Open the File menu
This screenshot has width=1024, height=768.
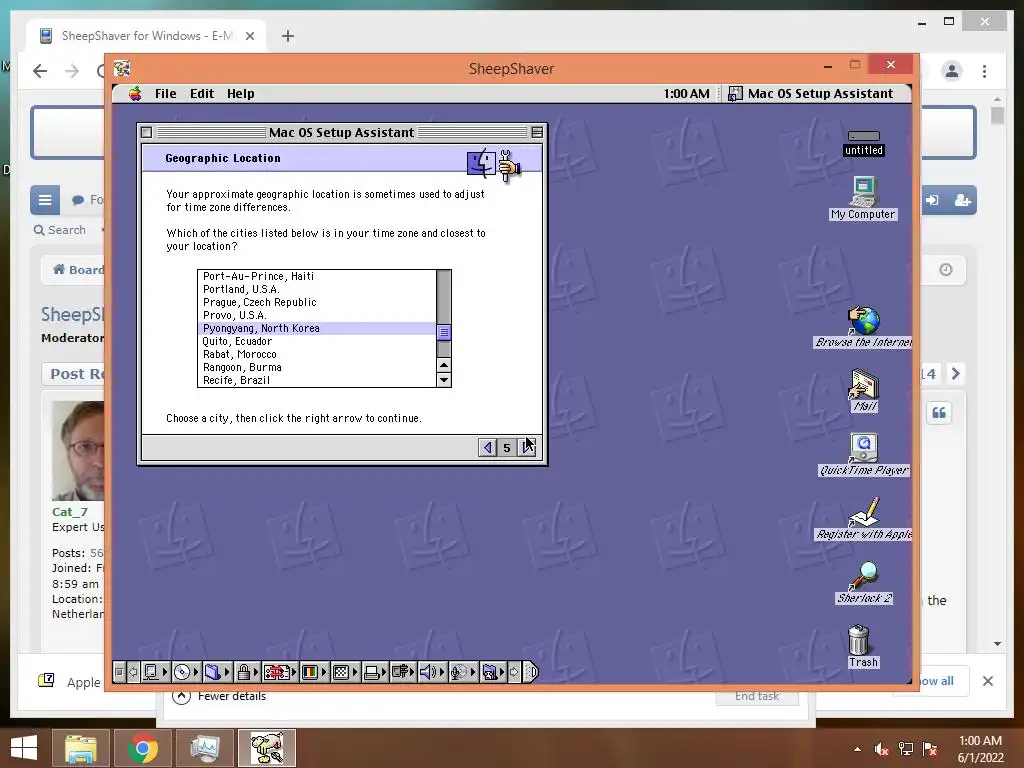point(165,93)
